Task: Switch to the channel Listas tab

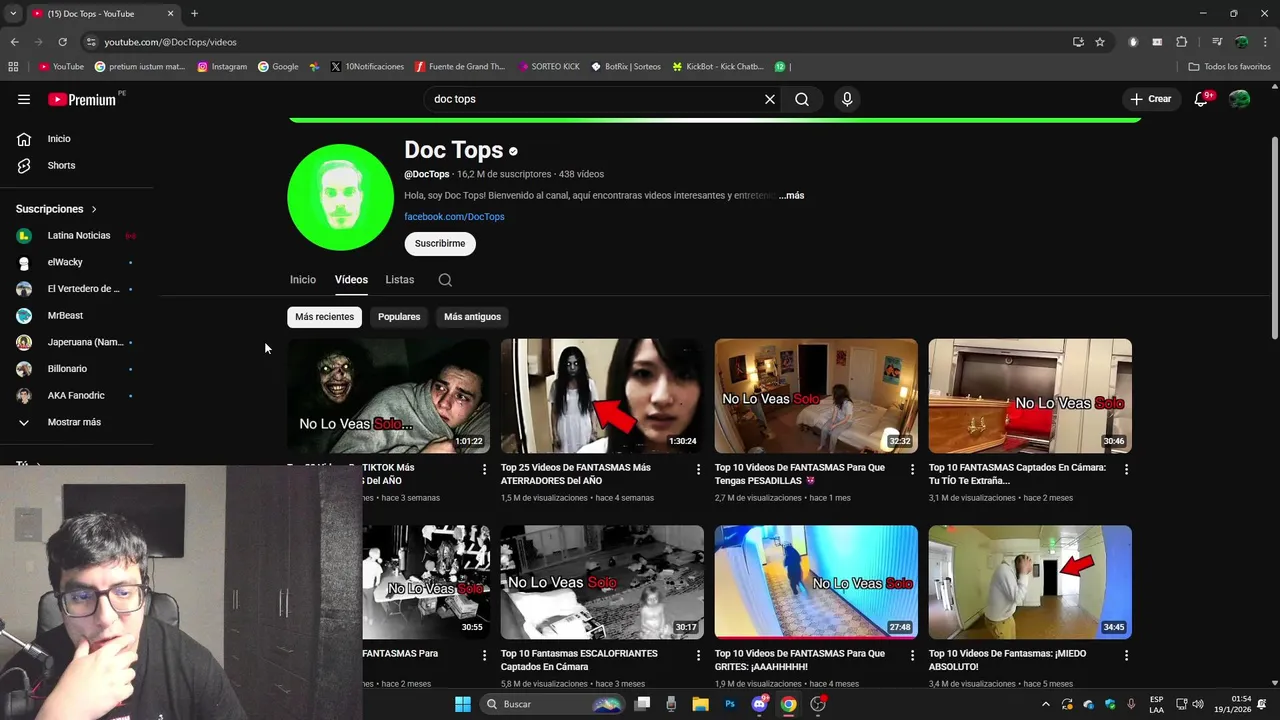Action: click(400, 280)
